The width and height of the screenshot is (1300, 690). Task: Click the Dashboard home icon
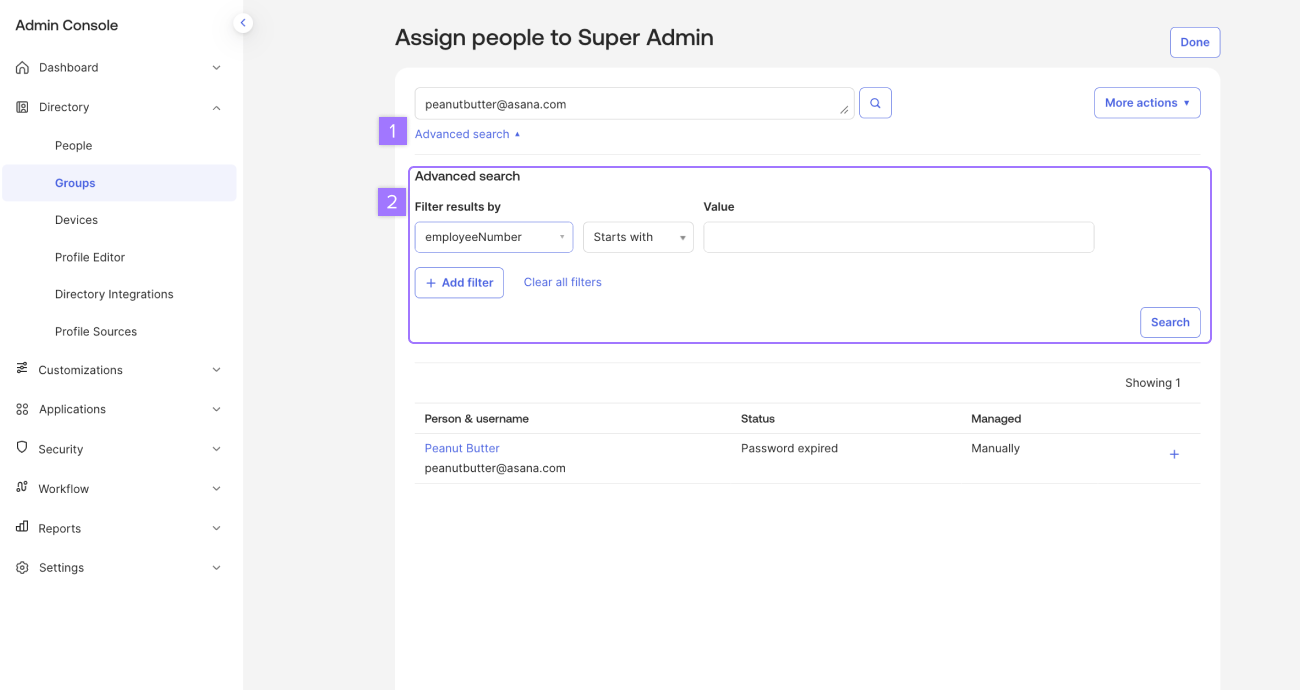(x=22, y=68)
